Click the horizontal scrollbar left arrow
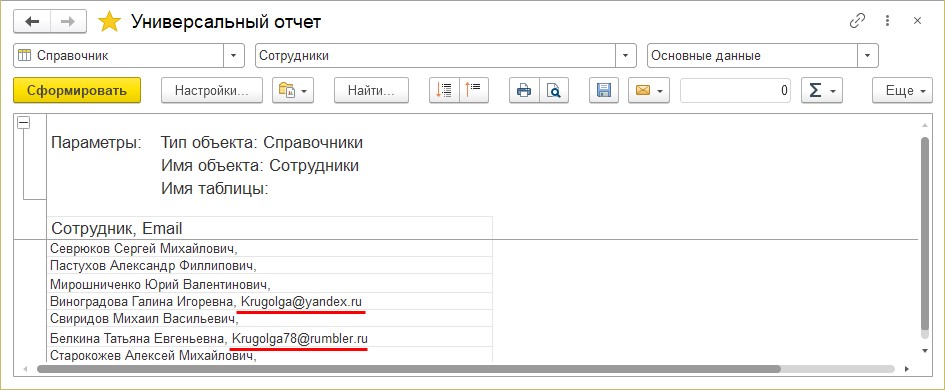Screen dimensions: 945x390 (x=25, y=368)
